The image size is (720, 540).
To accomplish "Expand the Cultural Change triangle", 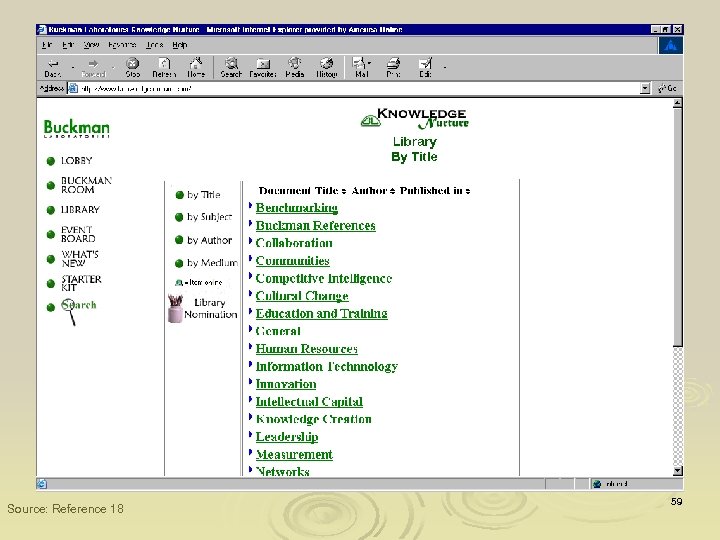I will tap(250, 293).
